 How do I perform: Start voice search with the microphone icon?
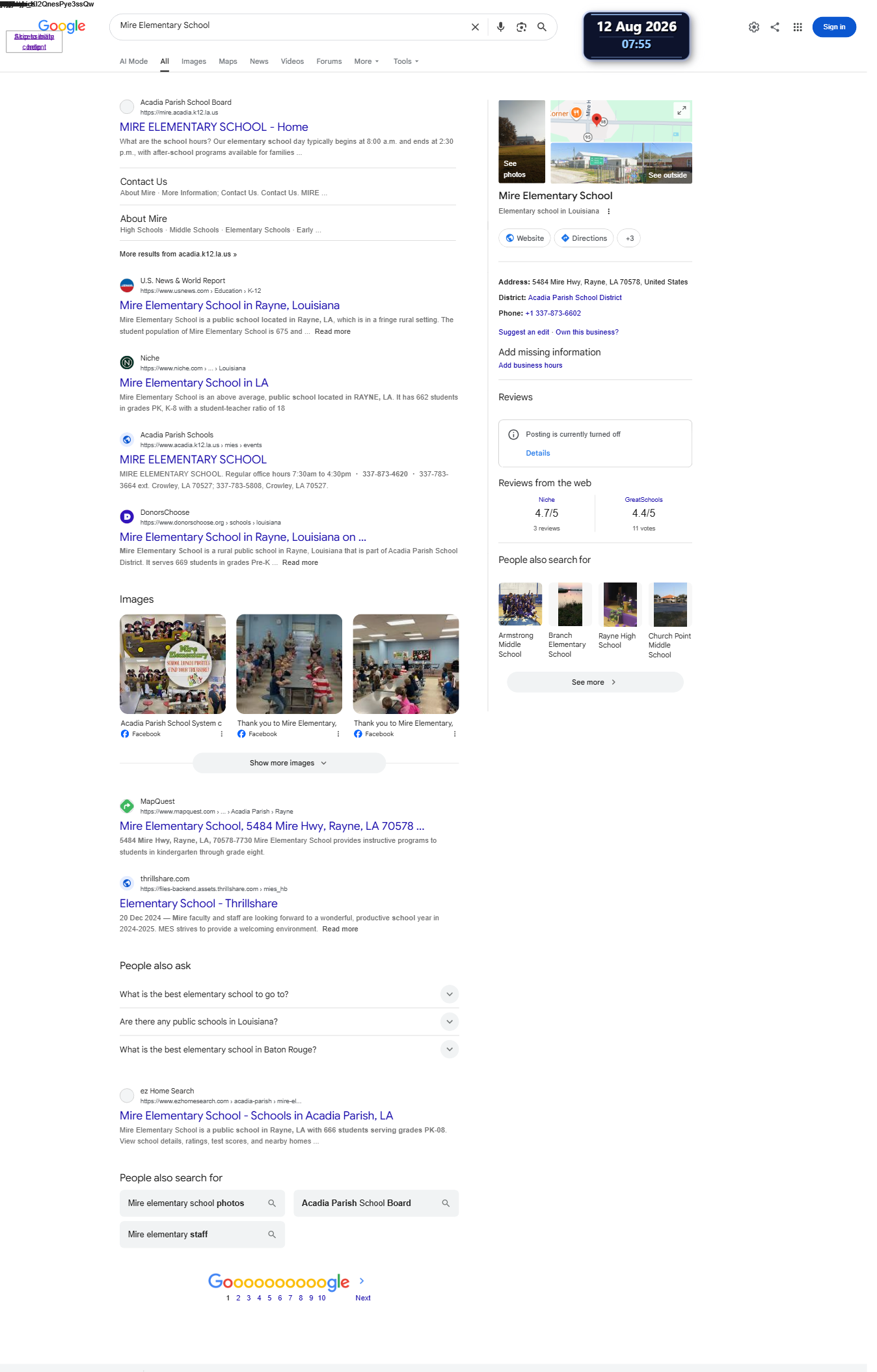point(500,27)
